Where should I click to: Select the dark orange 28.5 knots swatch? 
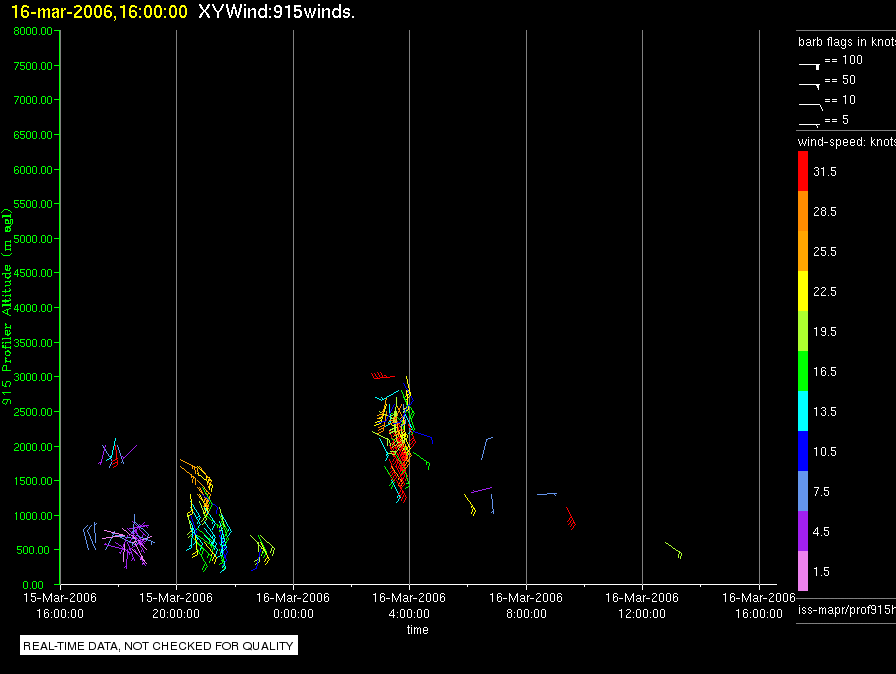tap(803, 211)
